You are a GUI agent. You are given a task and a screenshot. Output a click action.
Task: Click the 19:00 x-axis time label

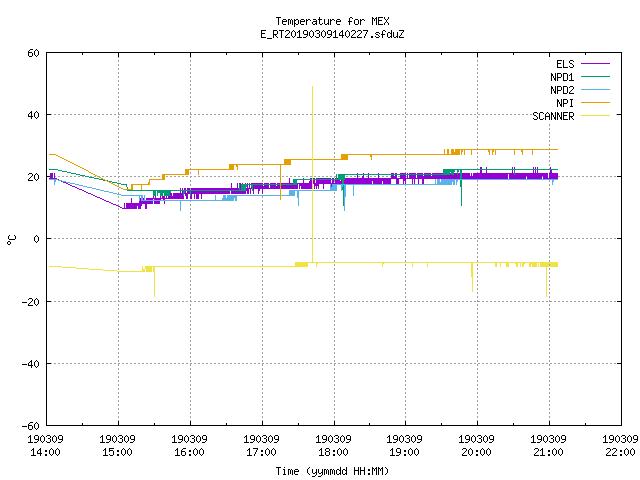click(x=404, y=452)
